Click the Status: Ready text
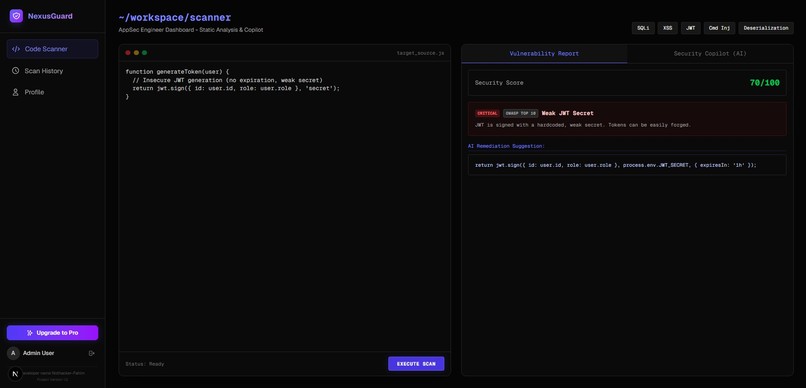This screenshot has height=388, width=806. [145, 364]
